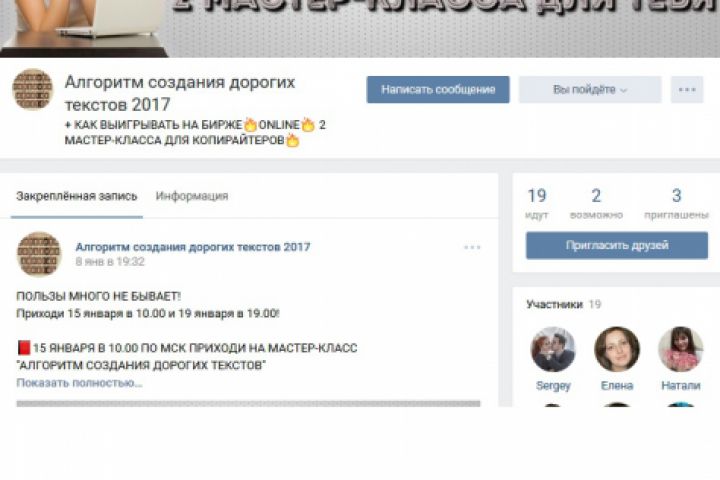Open the 2 возможно count
This screenshot has height=480, width=720.
coord(596,203)
